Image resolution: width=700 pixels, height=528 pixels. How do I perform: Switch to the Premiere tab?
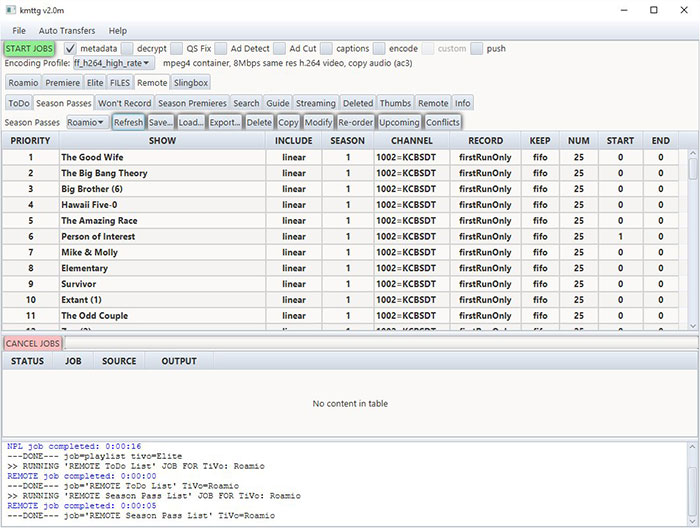(62, 83)
